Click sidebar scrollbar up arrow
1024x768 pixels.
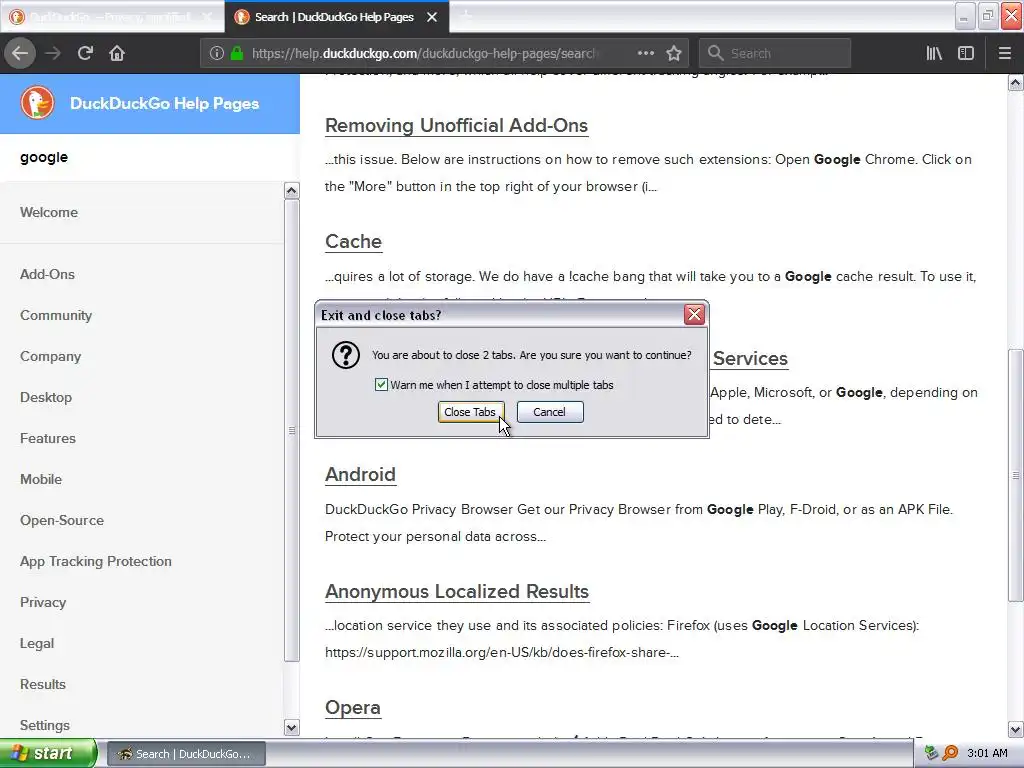tap(291, 191)
